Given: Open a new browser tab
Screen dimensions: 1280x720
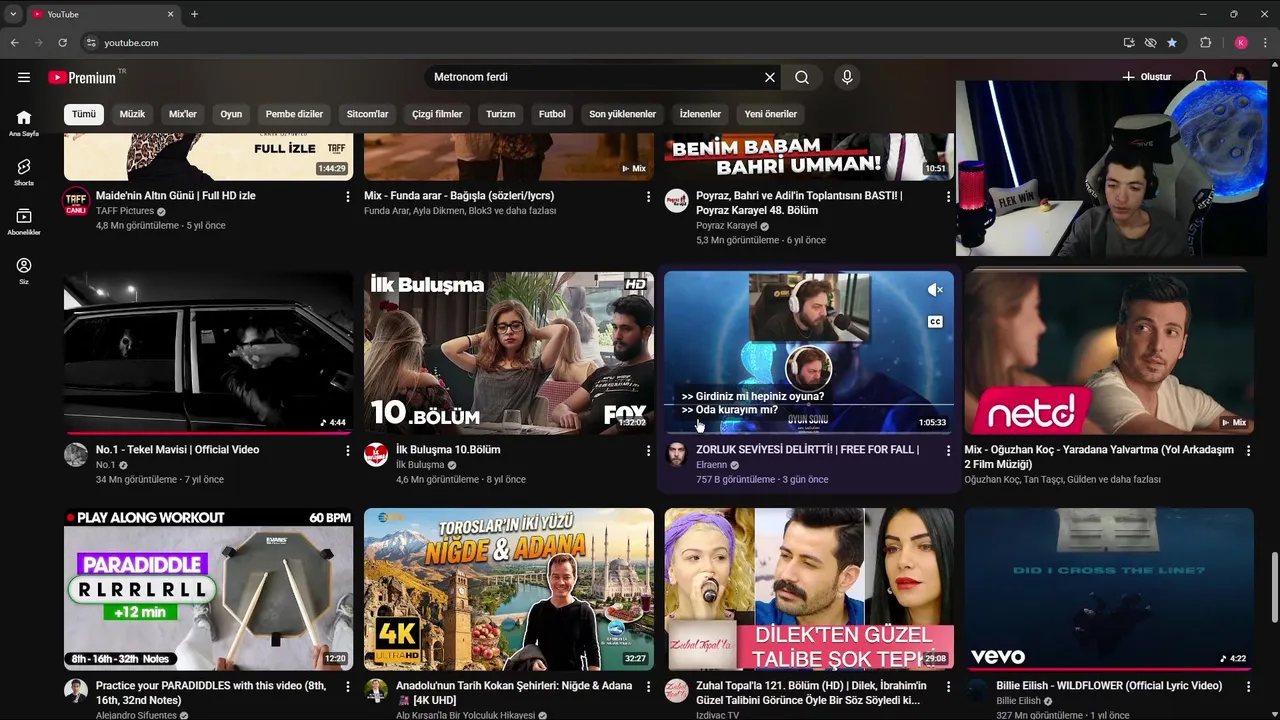Looking at the screenshot, I should tap(194, 14).
